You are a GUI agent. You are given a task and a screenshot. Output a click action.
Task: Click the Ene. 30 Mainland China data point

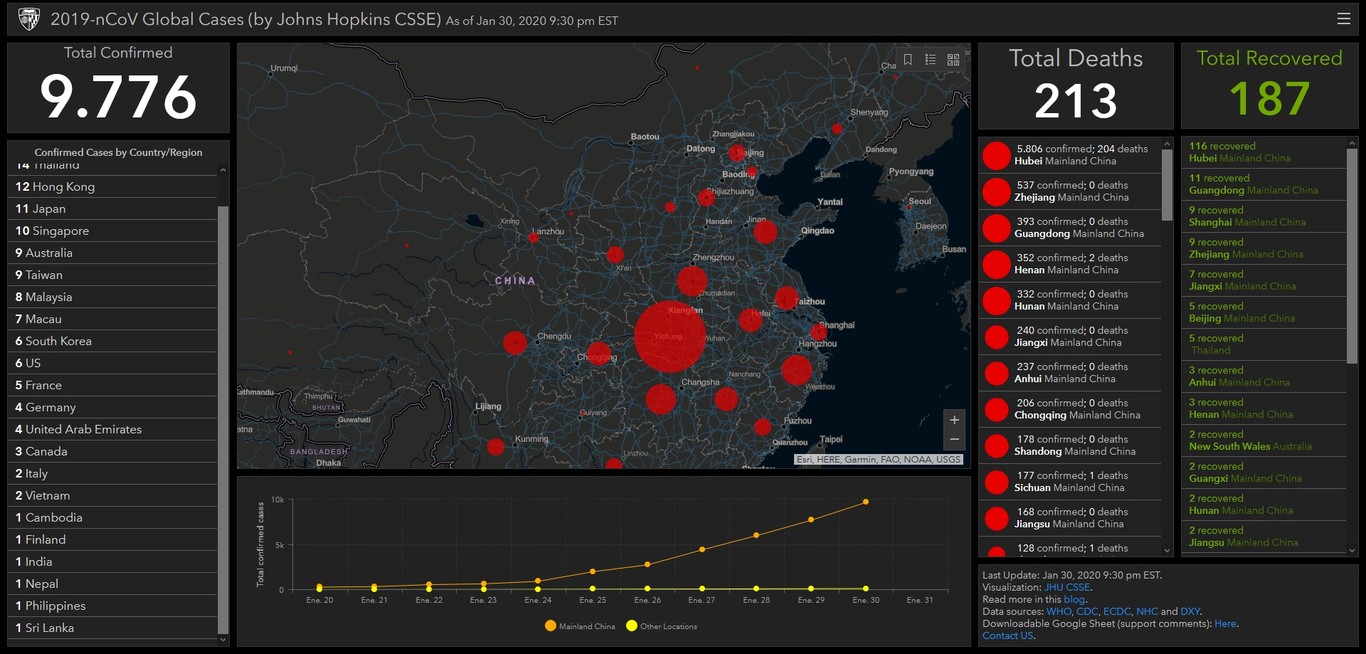point(865,502)
